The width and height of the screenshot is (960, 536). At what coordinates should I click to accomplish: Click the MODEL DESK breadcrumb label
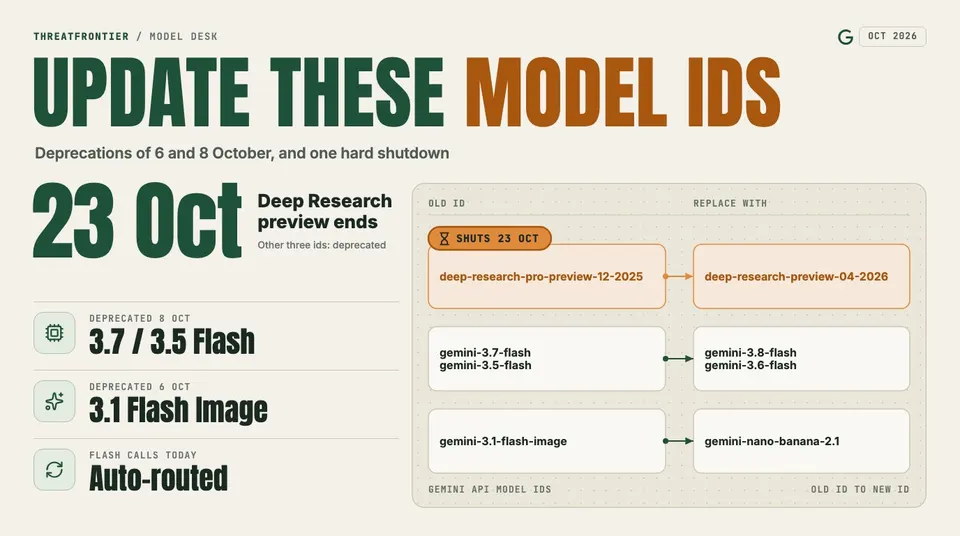click(x=184, y=37)
